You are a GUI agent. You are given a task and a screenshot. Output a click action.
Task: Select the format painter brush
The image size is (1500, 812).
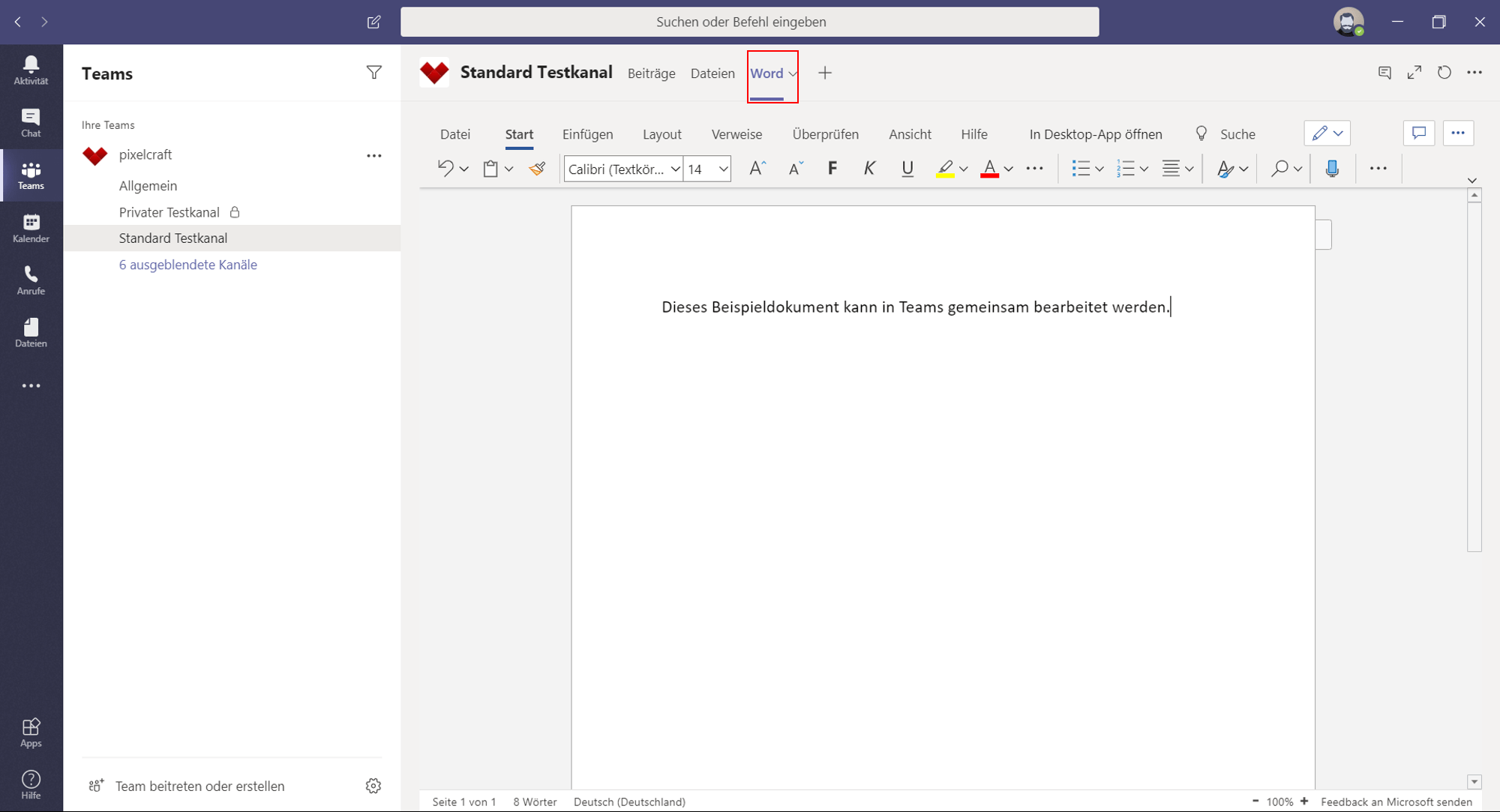537,169
